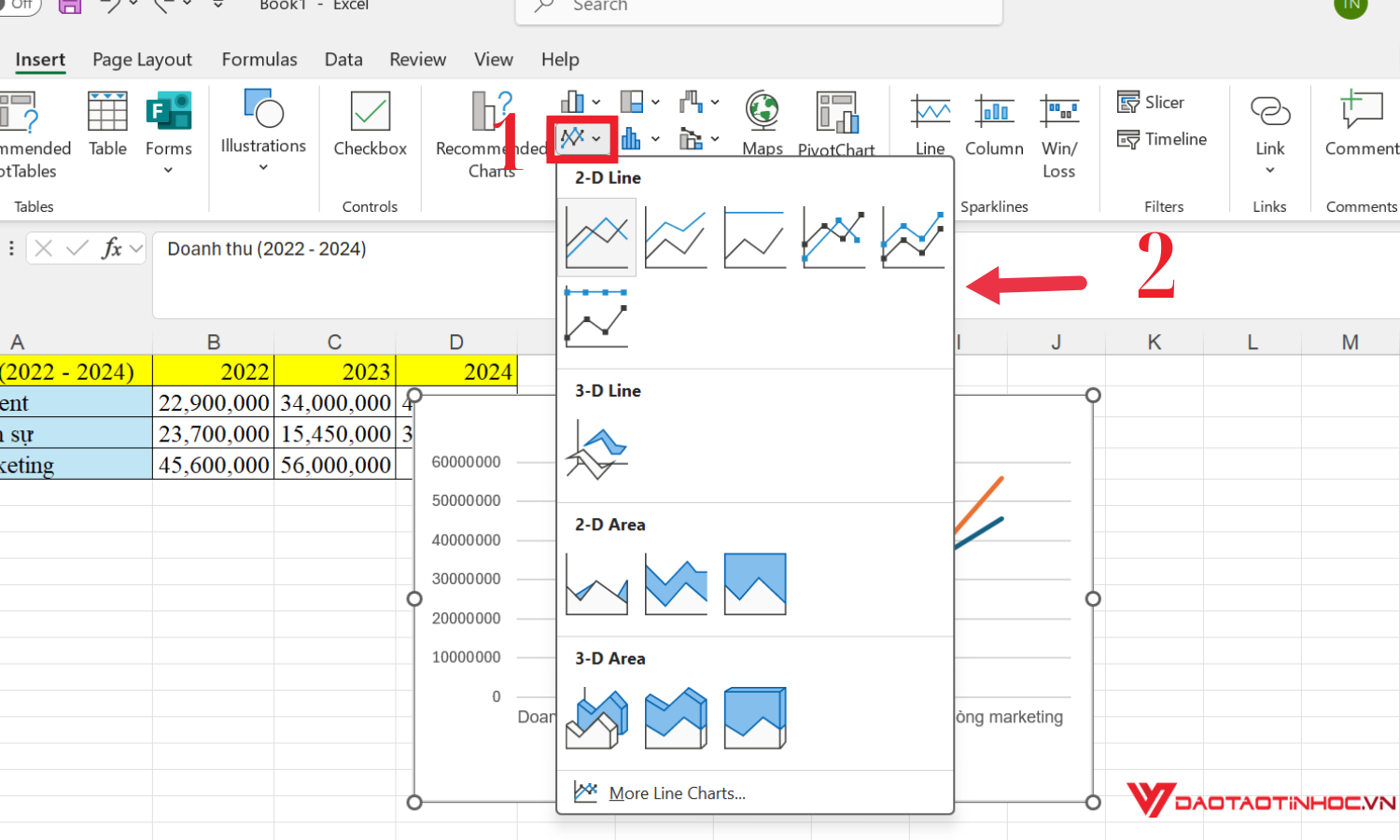Click the Insert Statistic Chart icon

pos(632,139)
